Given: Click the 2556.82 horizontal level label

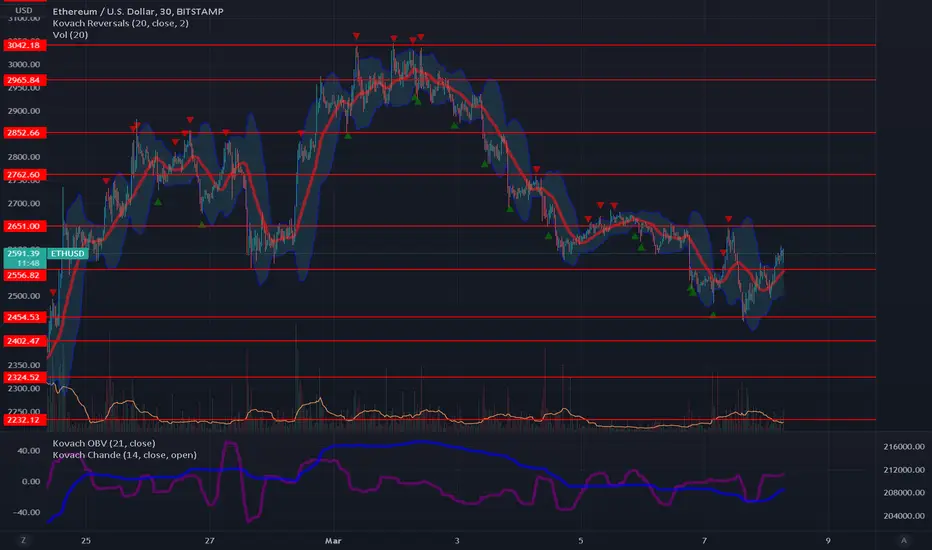Looking at the screenshot, I should [x=24, y=276].
